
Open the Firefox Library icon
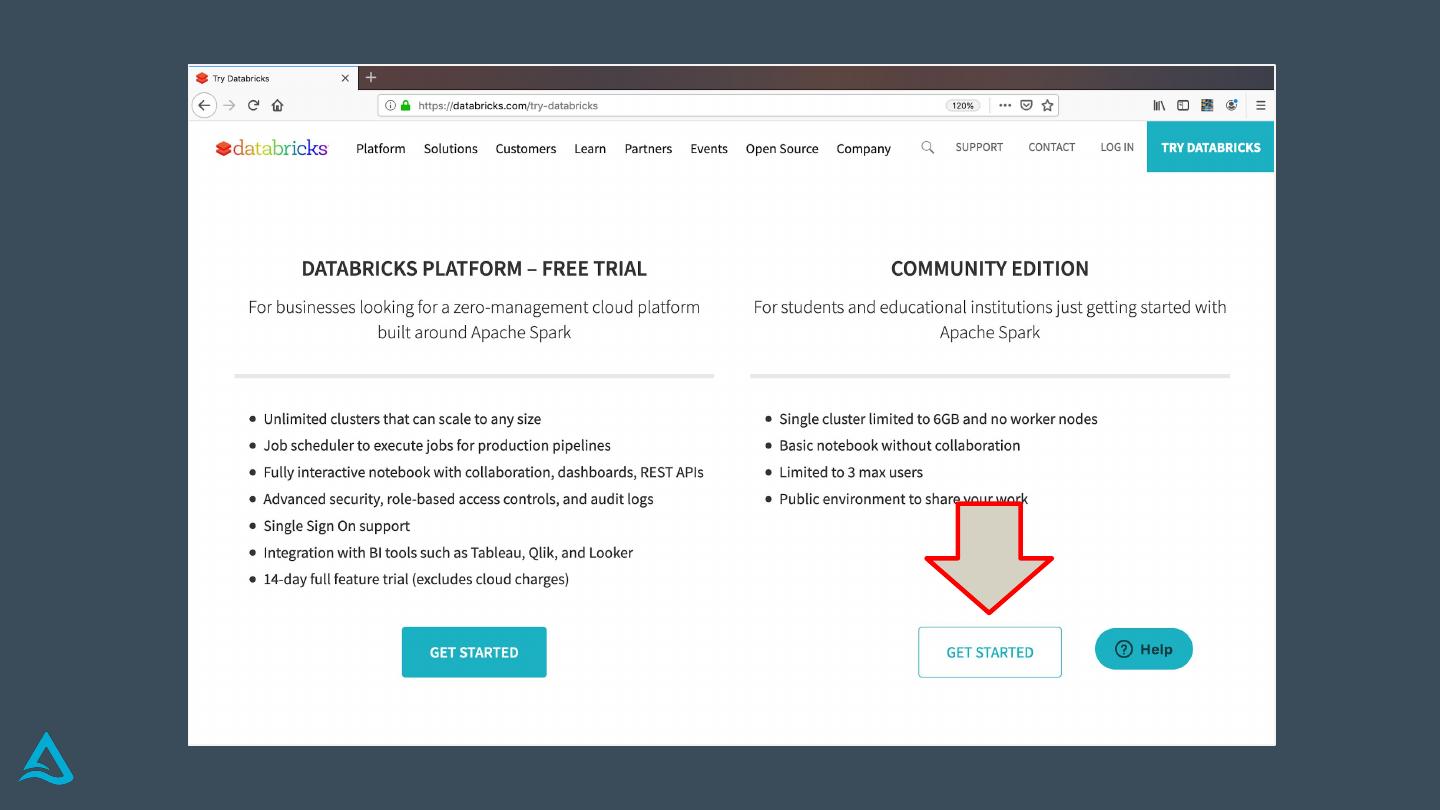pyautogui.click(x=1159, y=105)
